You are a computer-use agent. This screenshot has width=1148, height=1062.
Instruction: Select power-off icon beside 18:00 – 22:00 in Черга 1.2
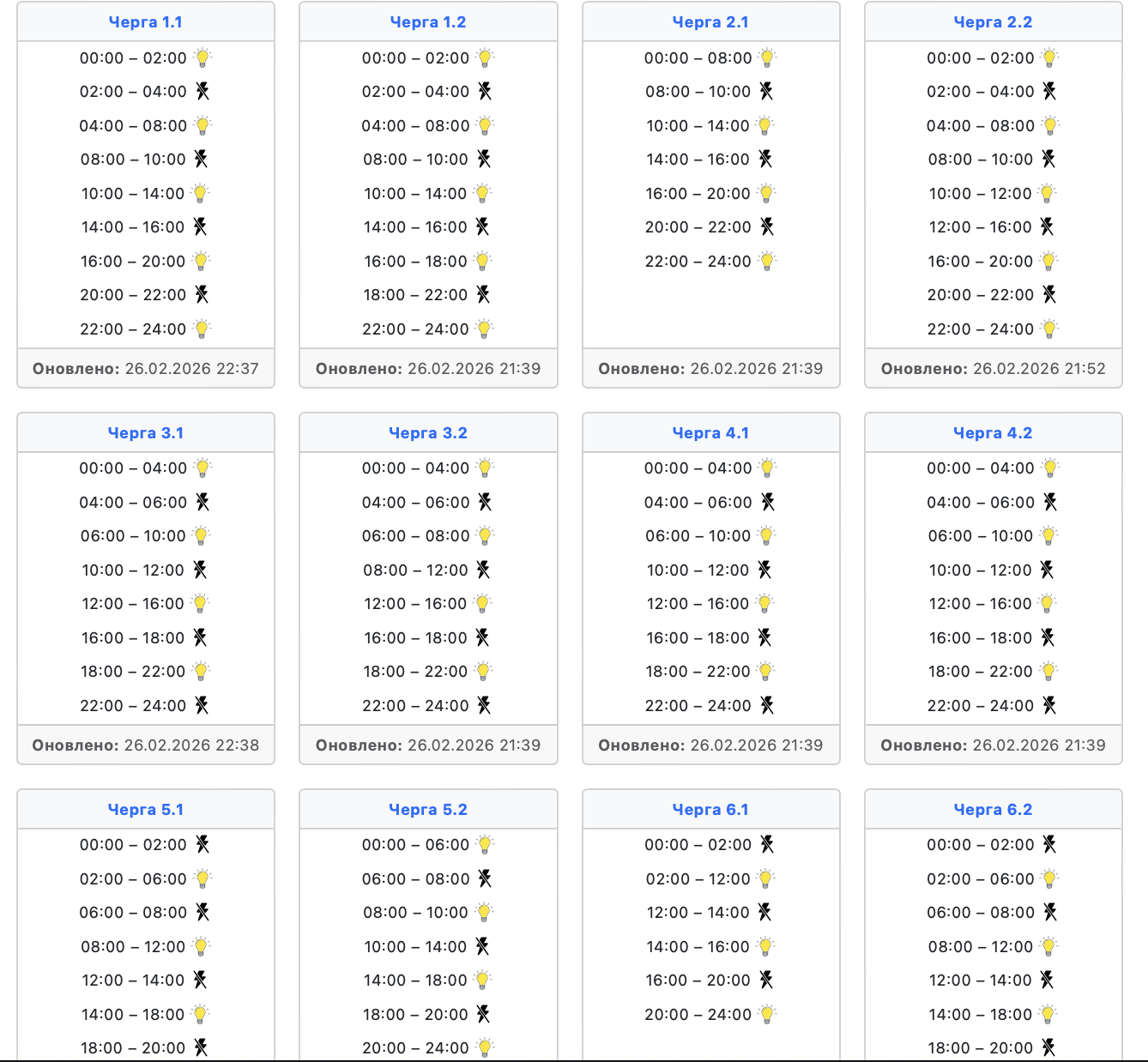(483, 294)
